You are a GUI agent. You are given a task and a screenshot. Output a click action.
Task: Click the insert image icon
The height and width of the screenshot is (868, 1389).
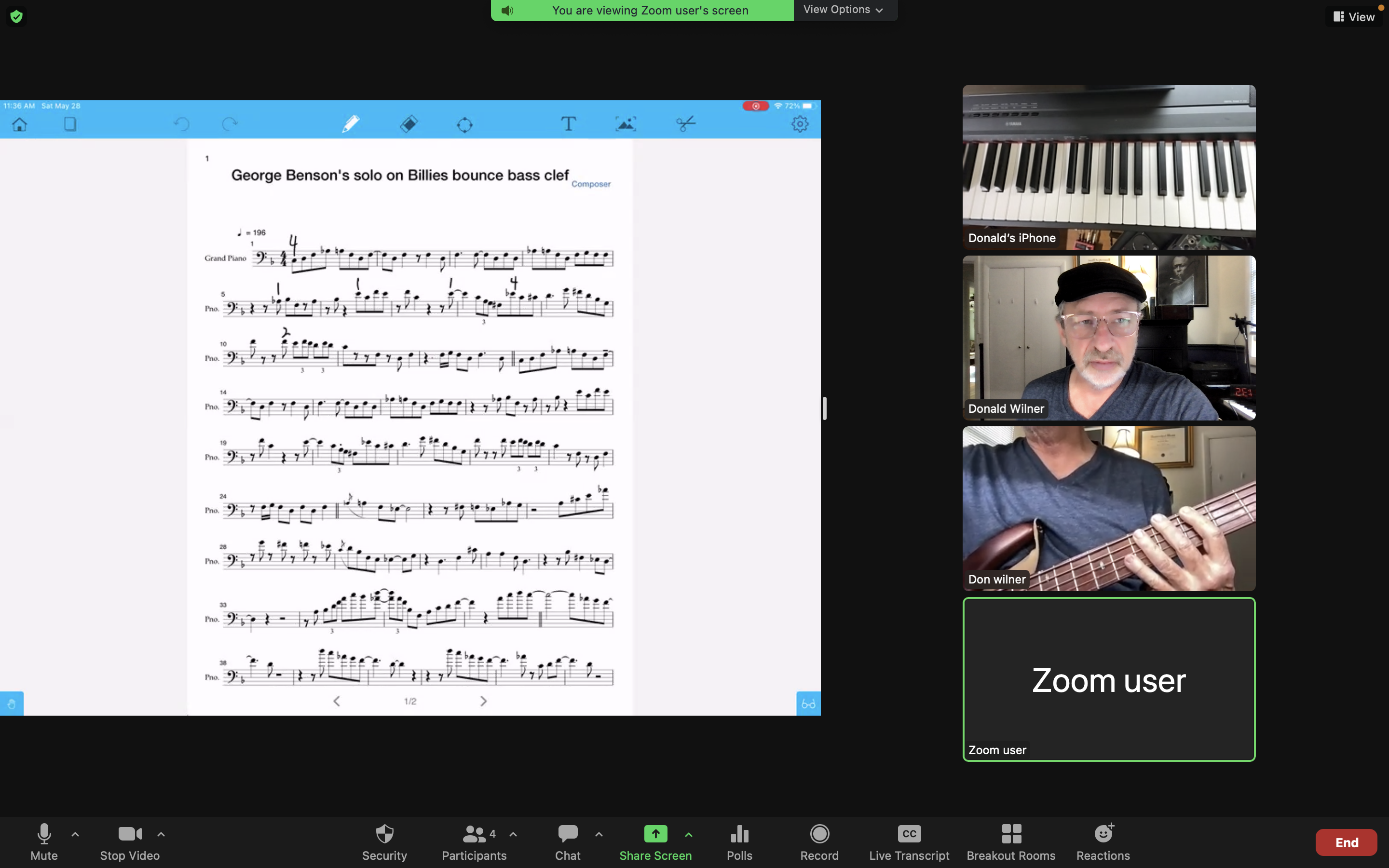[x=626, y=124]
